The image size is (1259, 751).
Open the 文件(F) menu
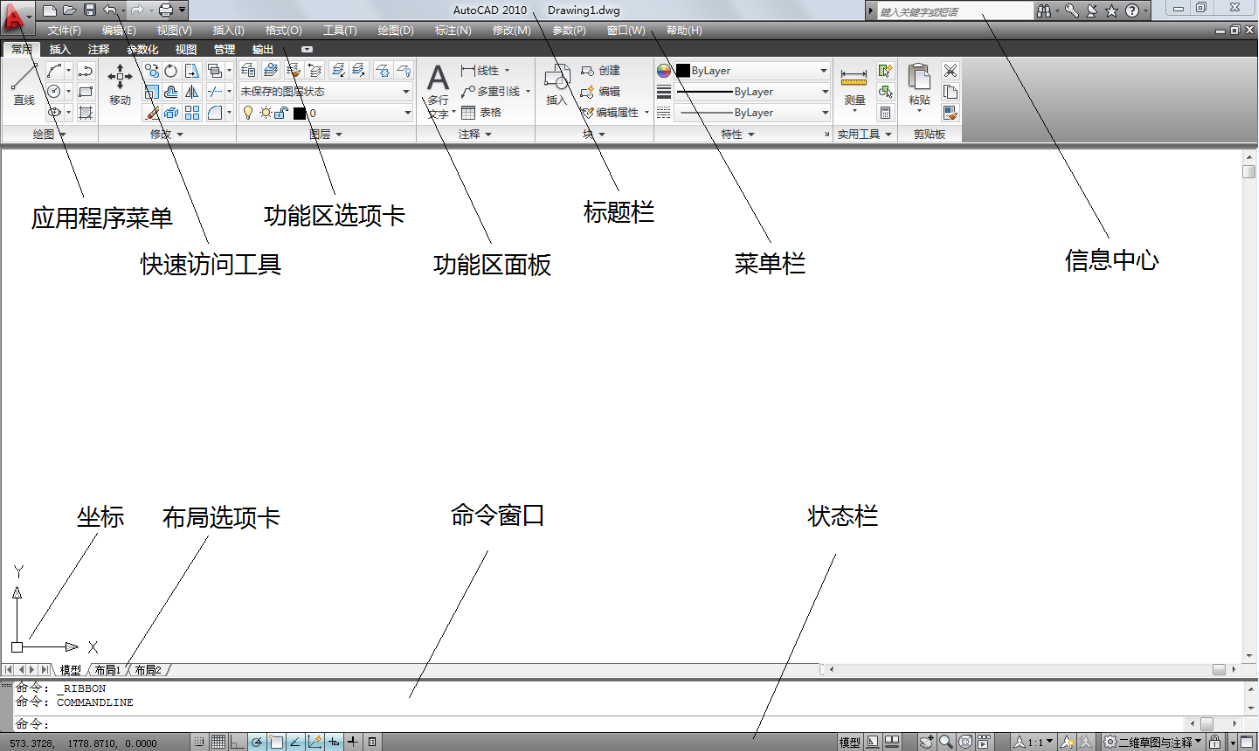[64, 31]
